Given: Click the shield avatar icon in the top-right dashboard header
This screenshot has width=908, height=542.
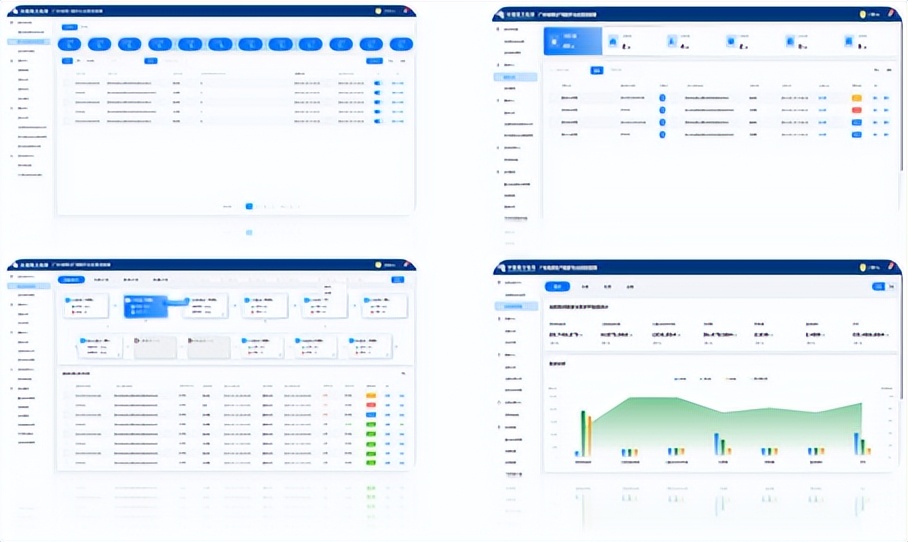Looking at the screenshot, I should point(862,14).
